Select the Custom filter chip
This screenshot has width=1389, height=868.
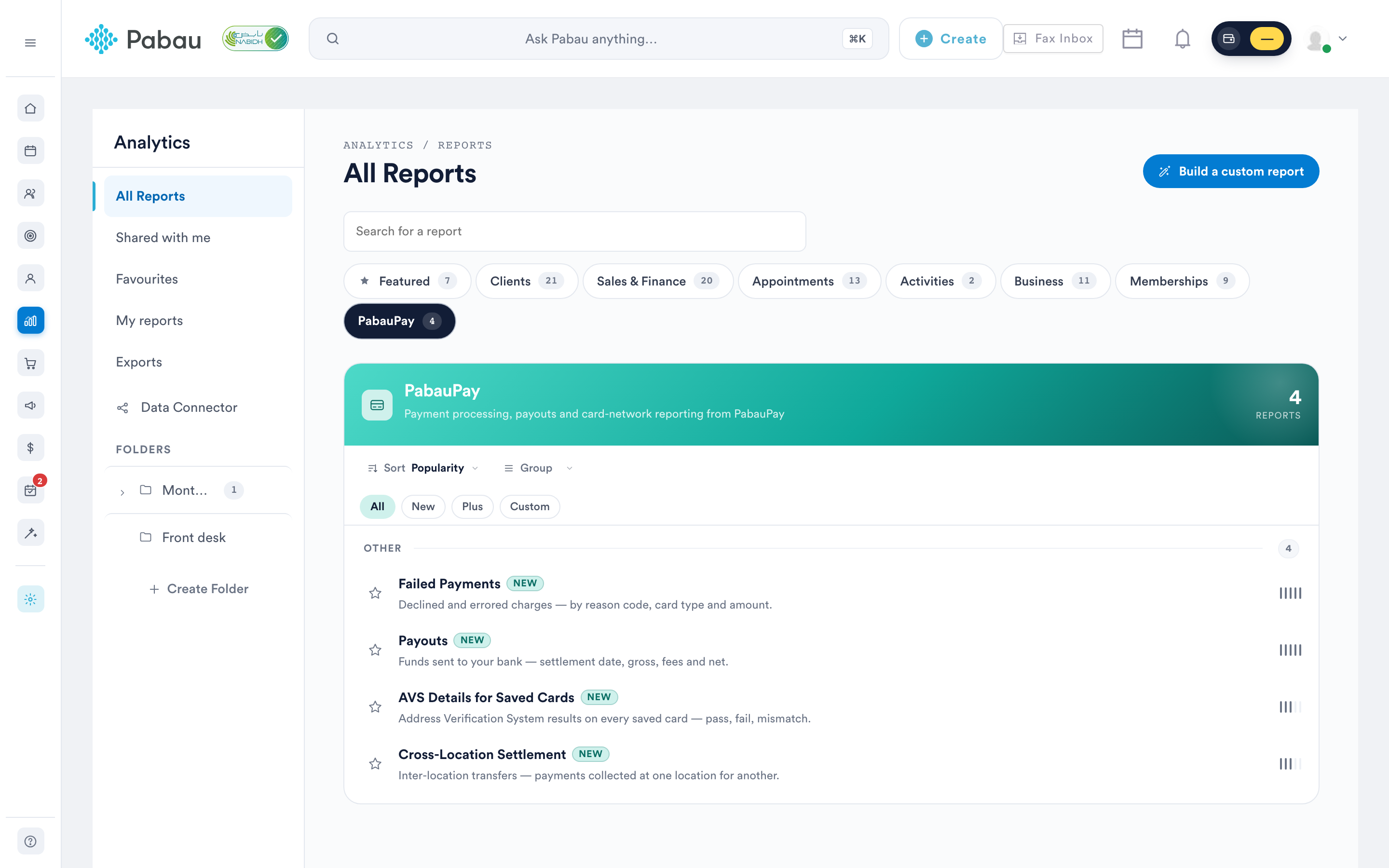530,506
